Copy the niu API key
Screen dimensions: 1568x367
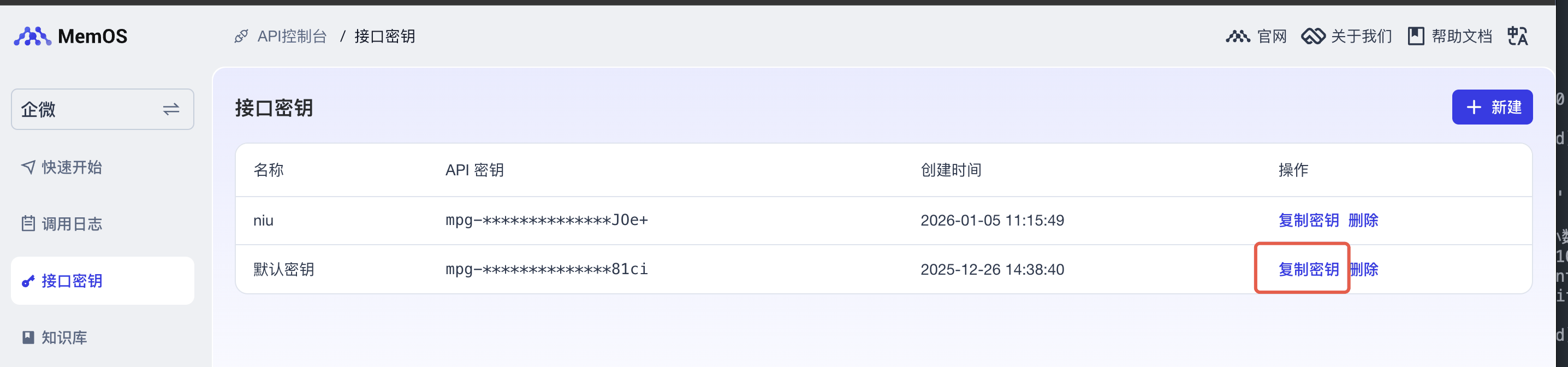point(1308,220)
